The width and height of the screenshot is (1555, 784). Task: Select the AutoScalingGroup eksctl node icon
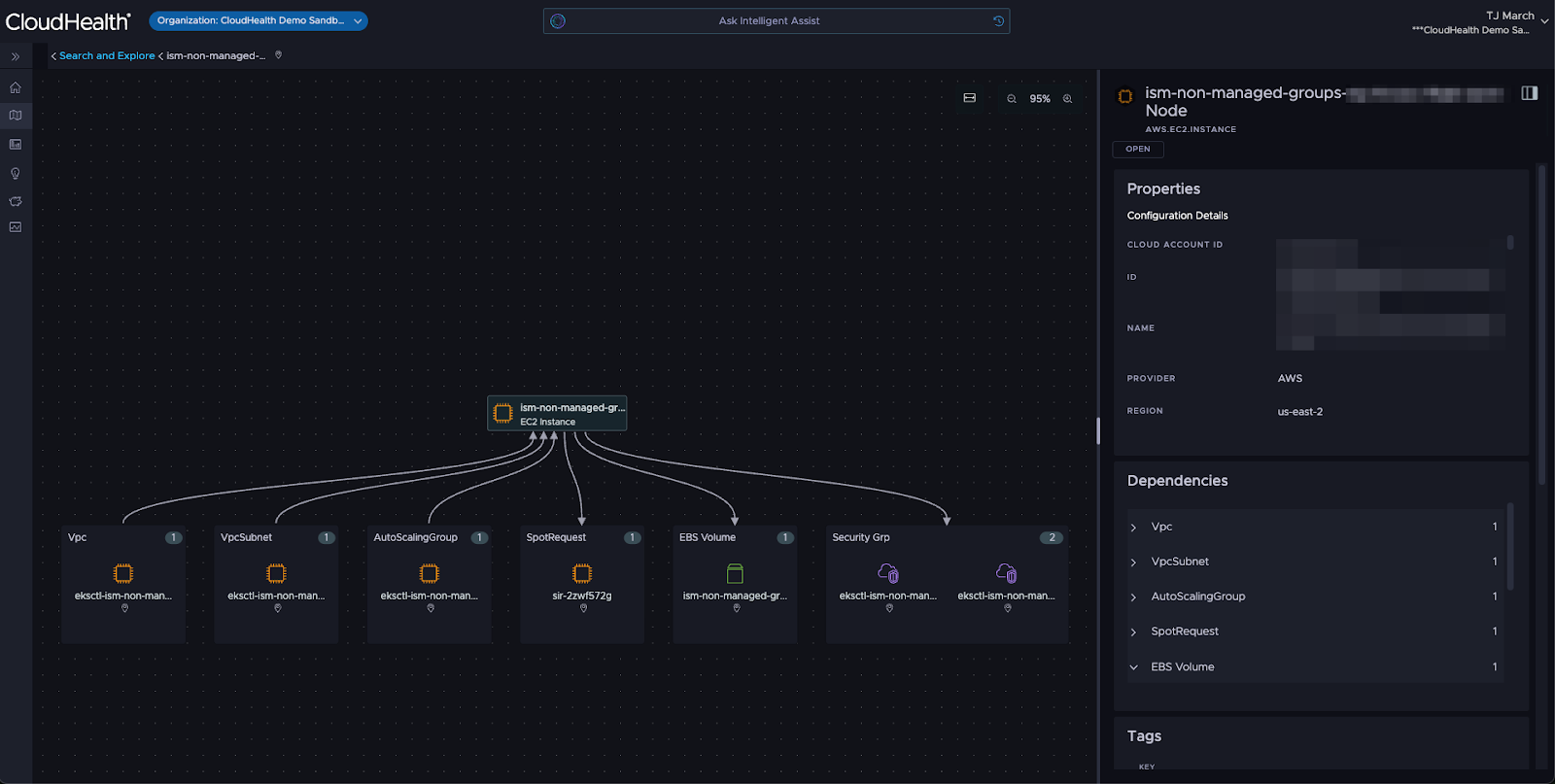coord(430,573)
